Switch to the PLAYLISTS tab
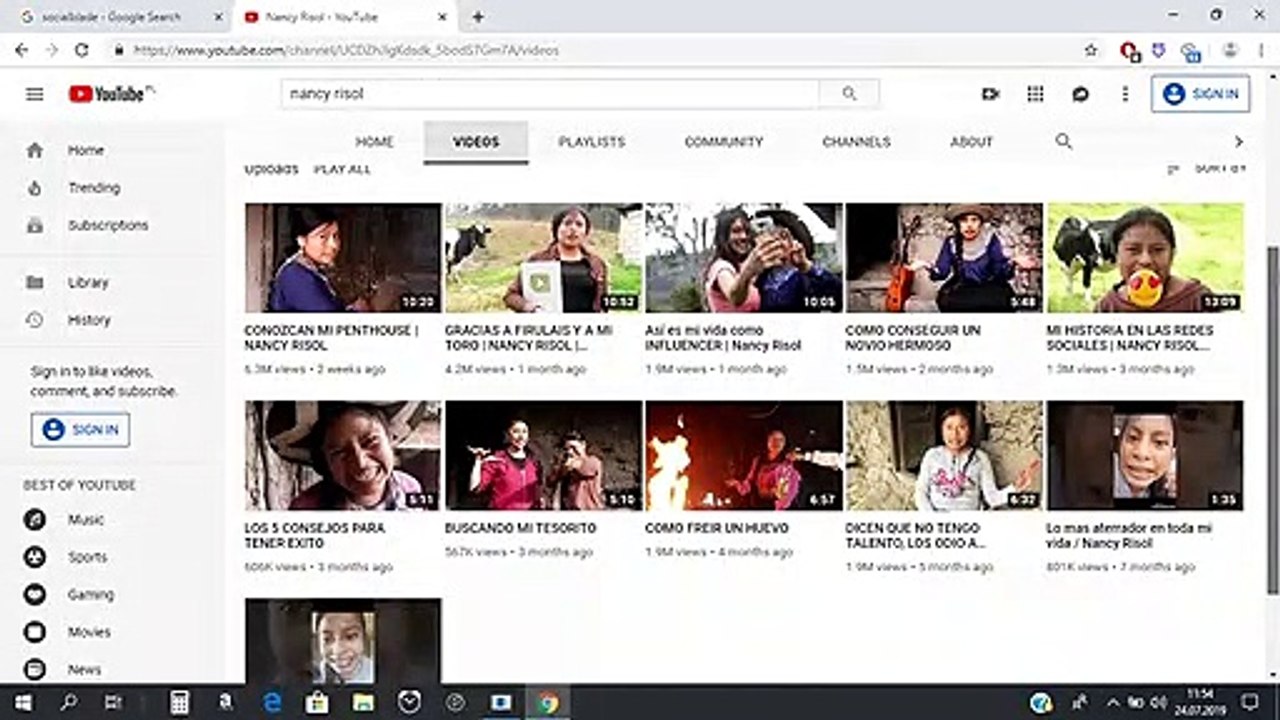 click(x=592, y=142)
